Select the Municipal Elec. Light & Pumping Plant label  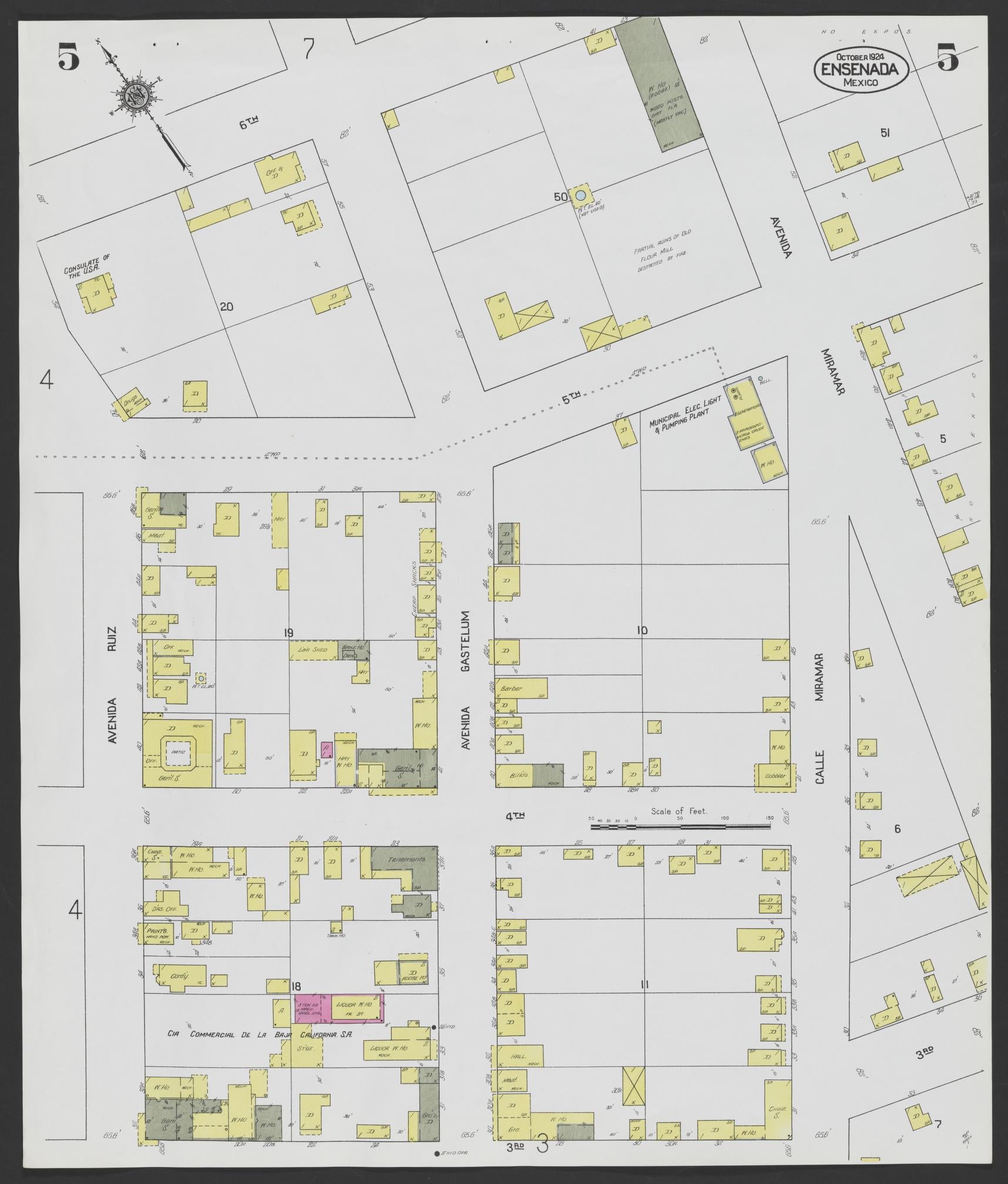(x=678, y=421)
